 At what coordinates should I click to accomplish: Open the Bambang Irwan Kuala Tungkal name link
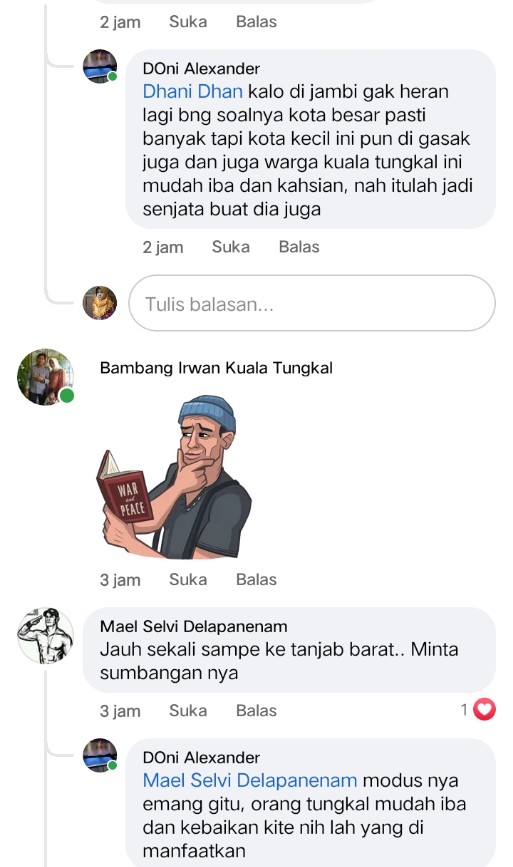[216, 368]
